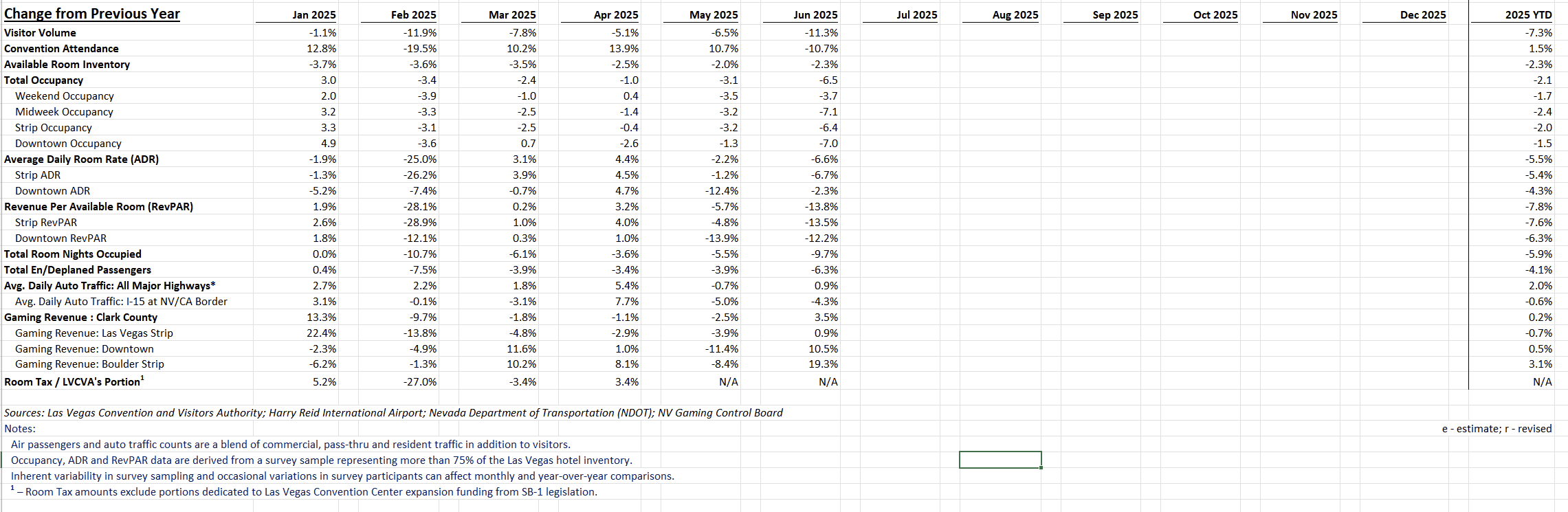Click the "Change from Previous Year" title cell

[x=92, y=14]
